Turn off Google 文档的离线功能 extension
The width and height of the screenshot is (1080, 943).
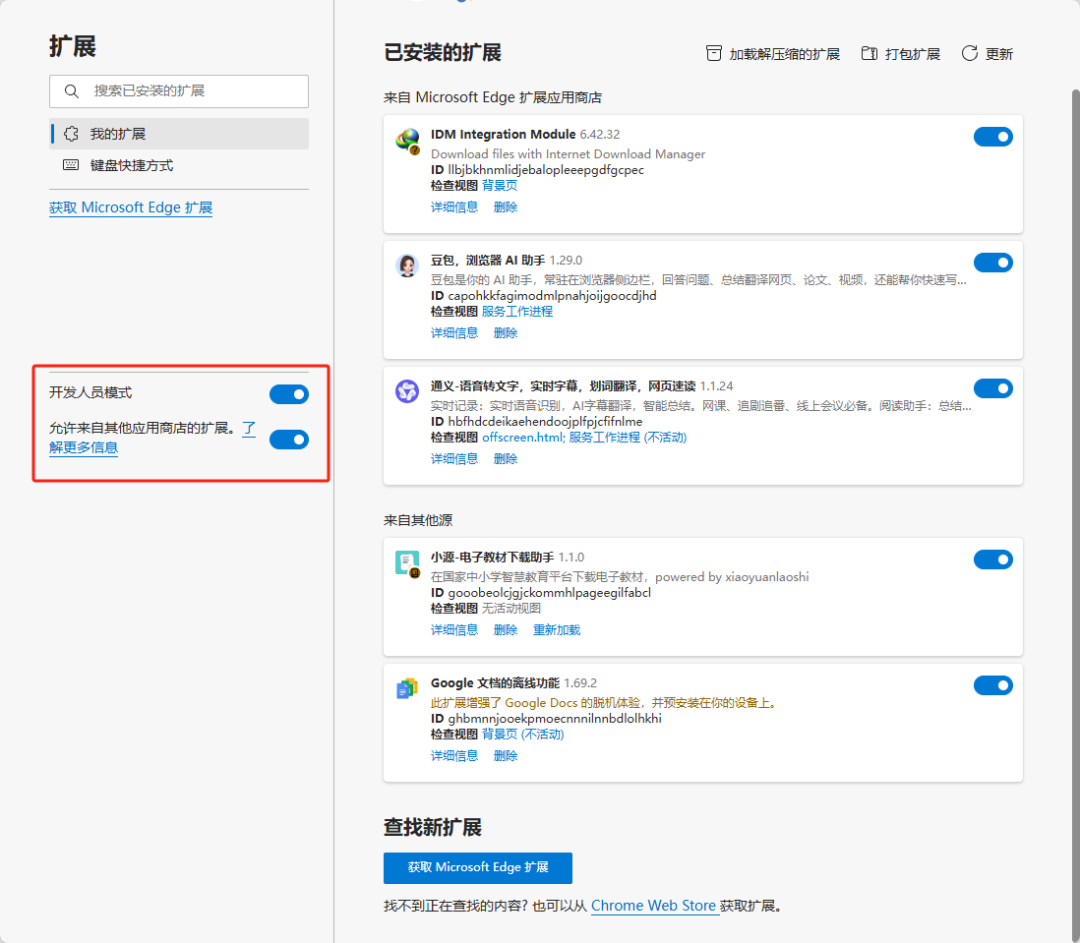tap(993, 685)
